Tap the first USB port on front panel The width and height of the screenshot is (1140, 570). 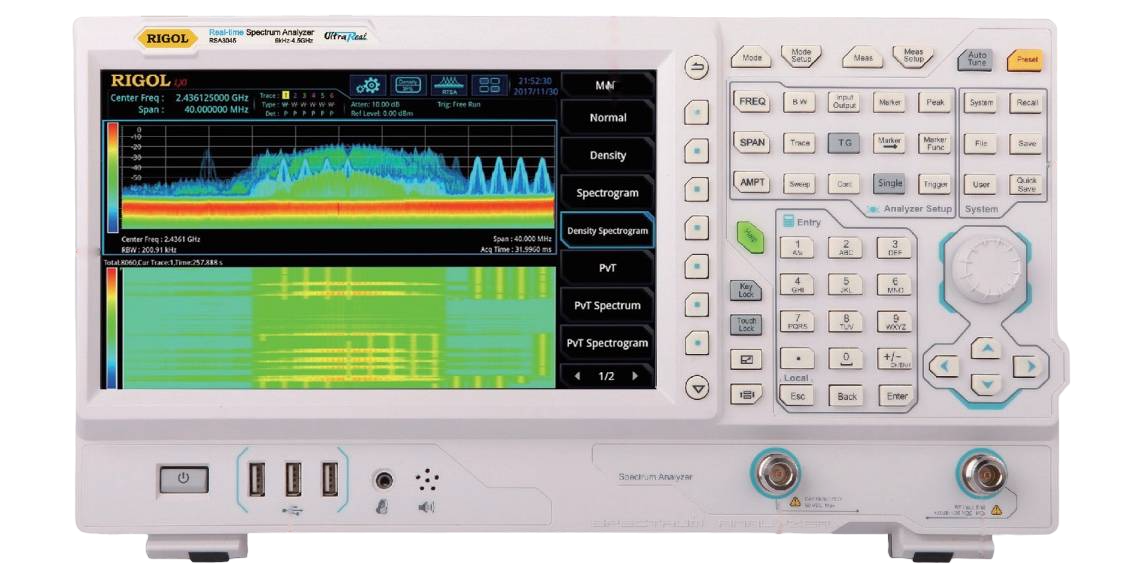point(257,479)
